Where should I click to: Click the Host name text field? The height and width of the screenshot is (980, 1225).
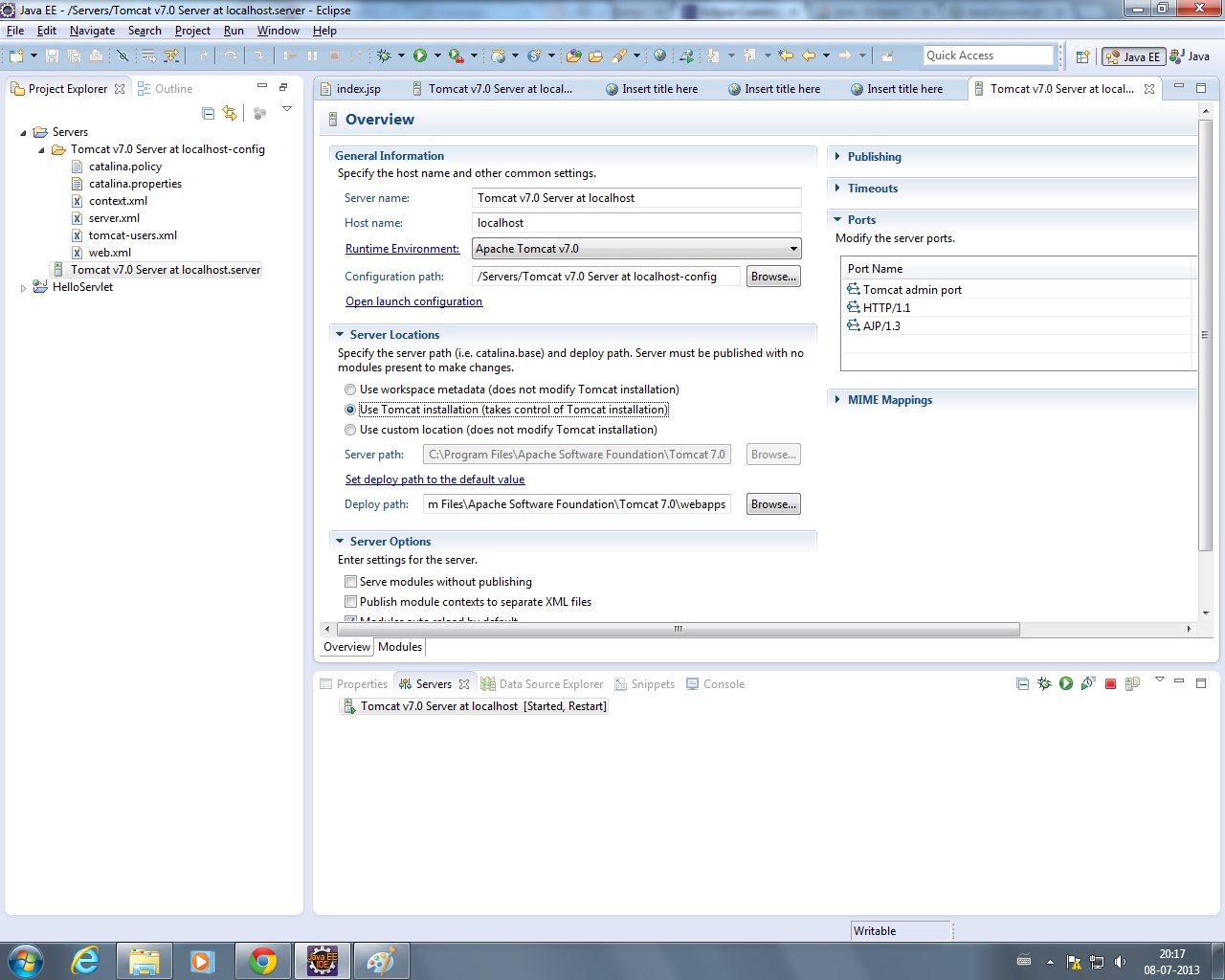636,223
